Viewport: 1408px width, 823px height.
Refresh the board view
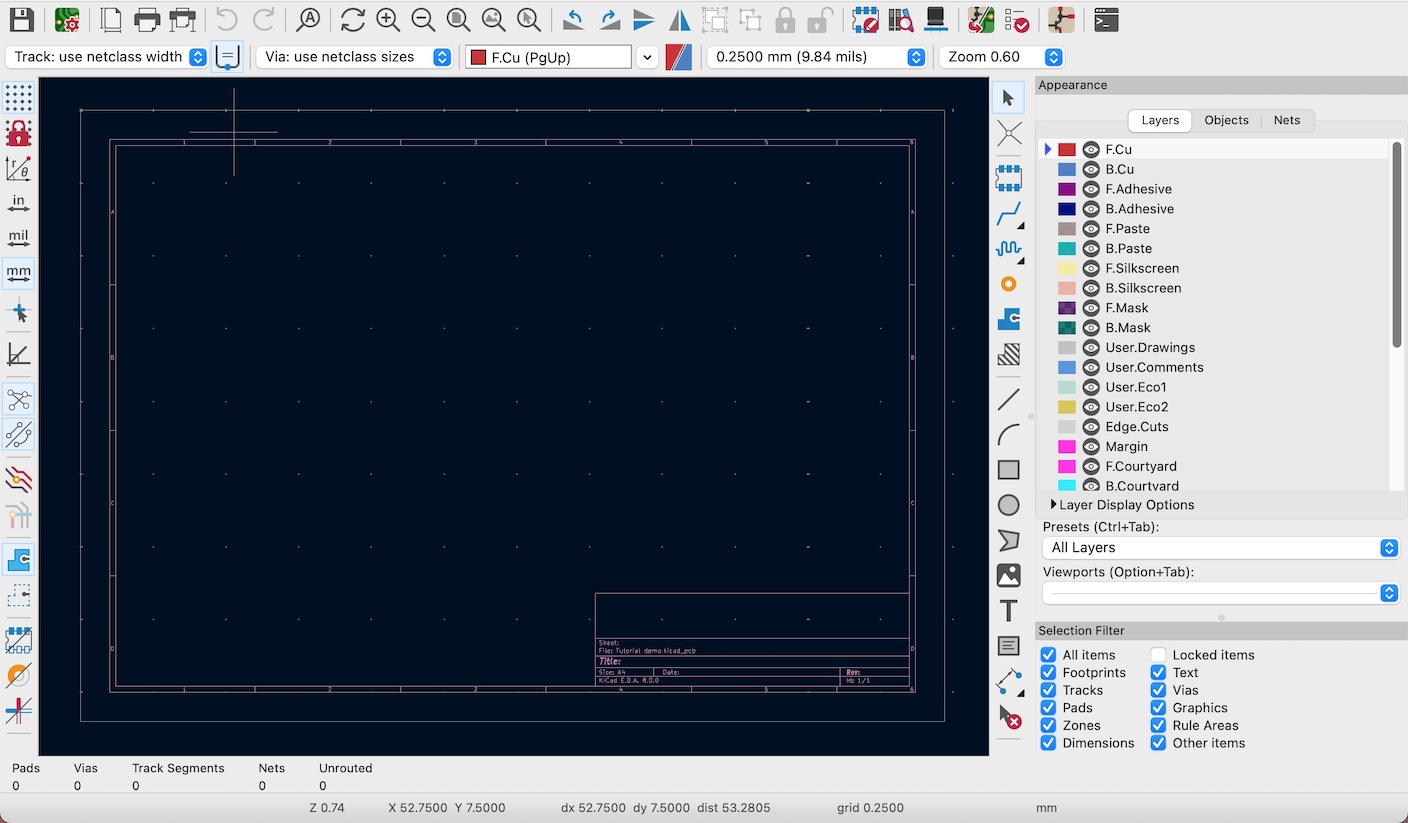tap(352, 19)
